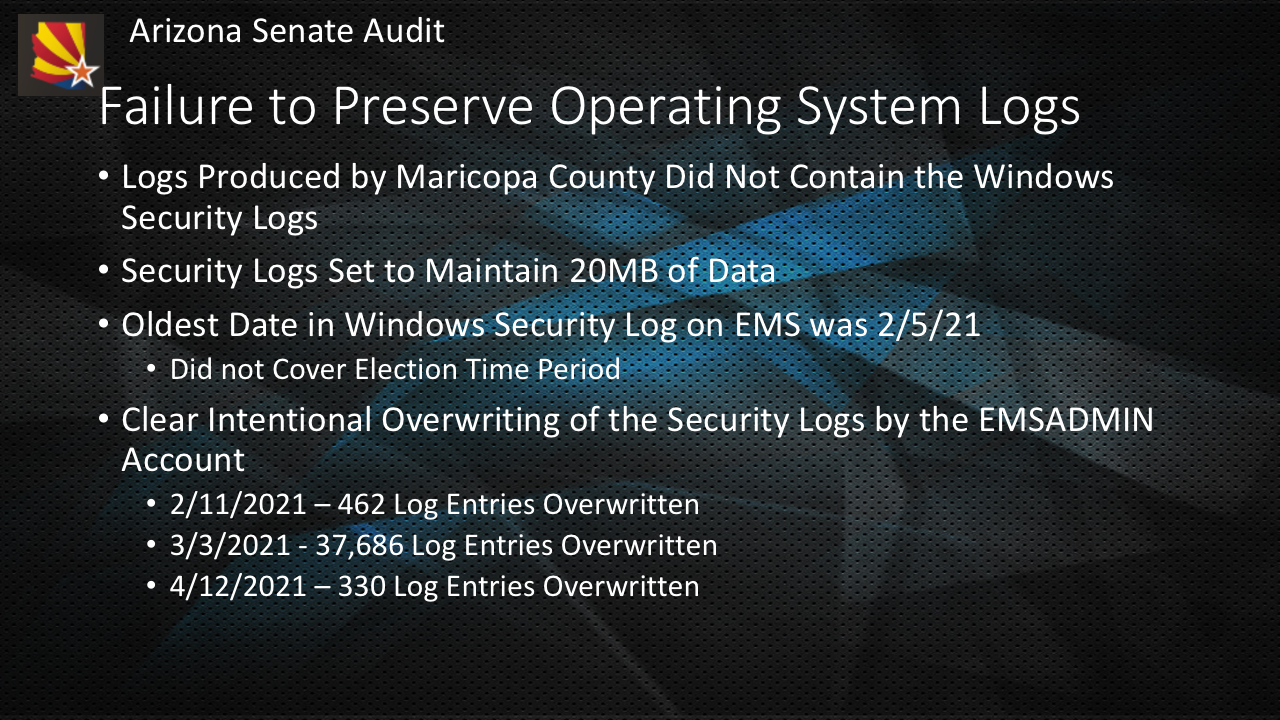Click the word 'Account' on the wrapped line
Image resolution: width=1280 pixels, height=720 pixels.
tap(183, 460)
